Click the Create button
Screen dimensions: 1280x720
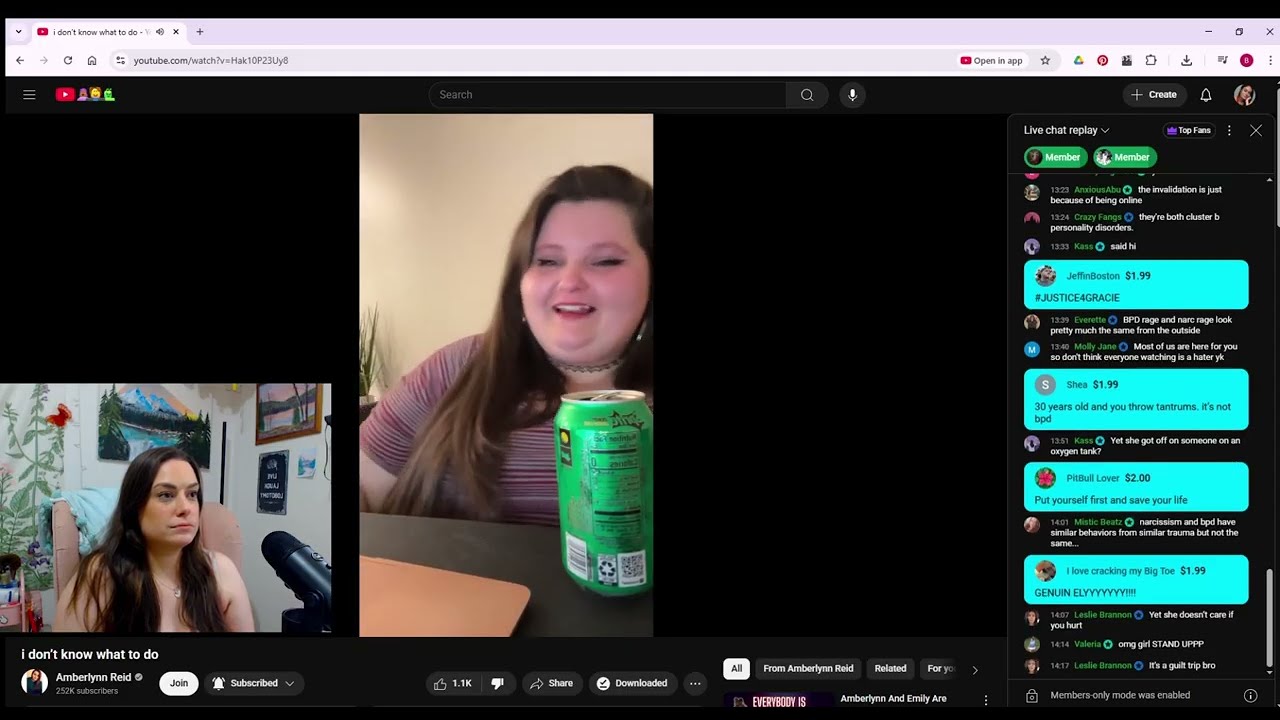click(x=1154, y=95)
